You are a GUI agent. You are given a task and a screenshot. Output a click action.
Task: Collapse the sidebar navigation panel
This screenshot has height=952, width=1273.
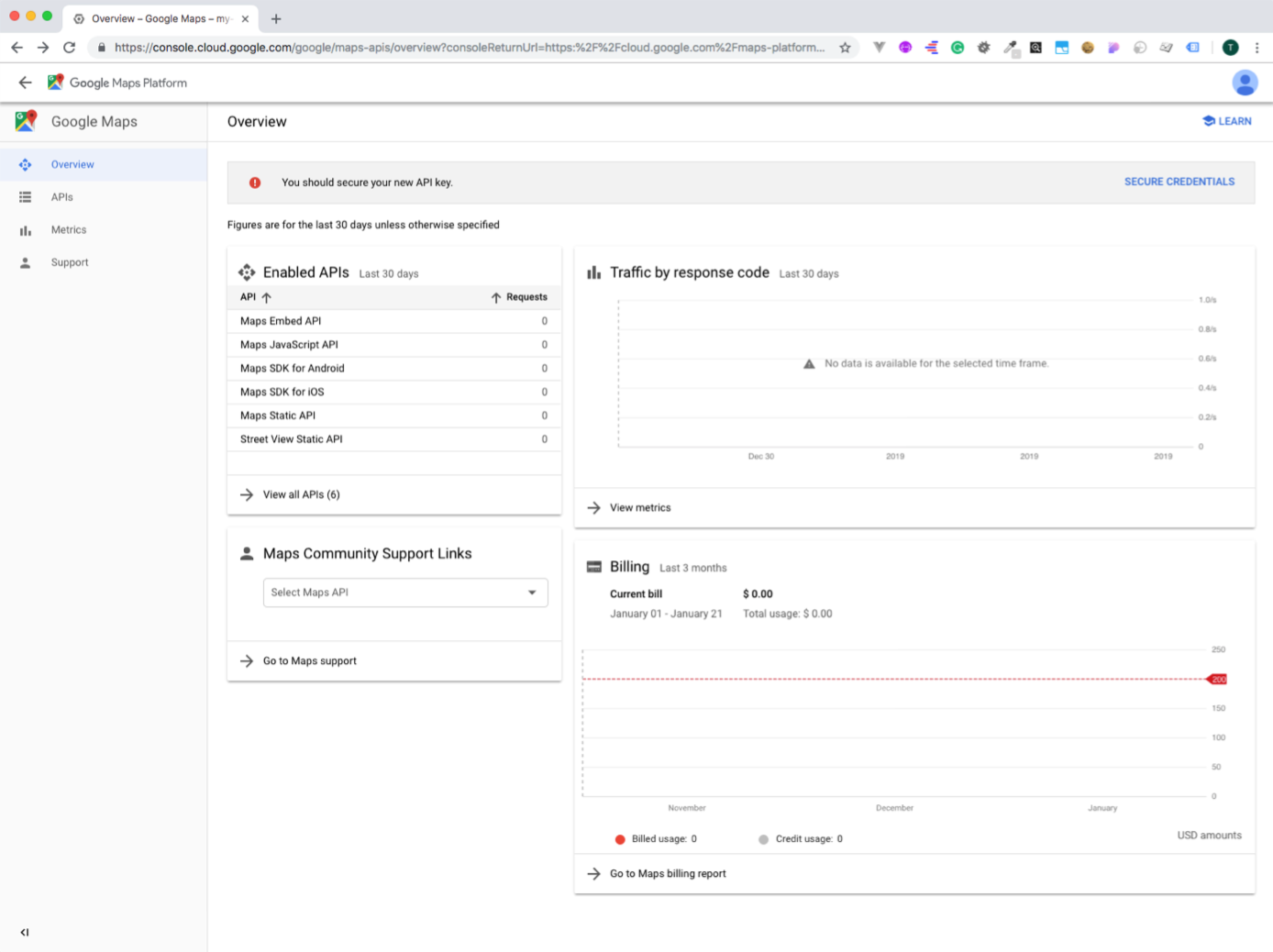(25, 932)
